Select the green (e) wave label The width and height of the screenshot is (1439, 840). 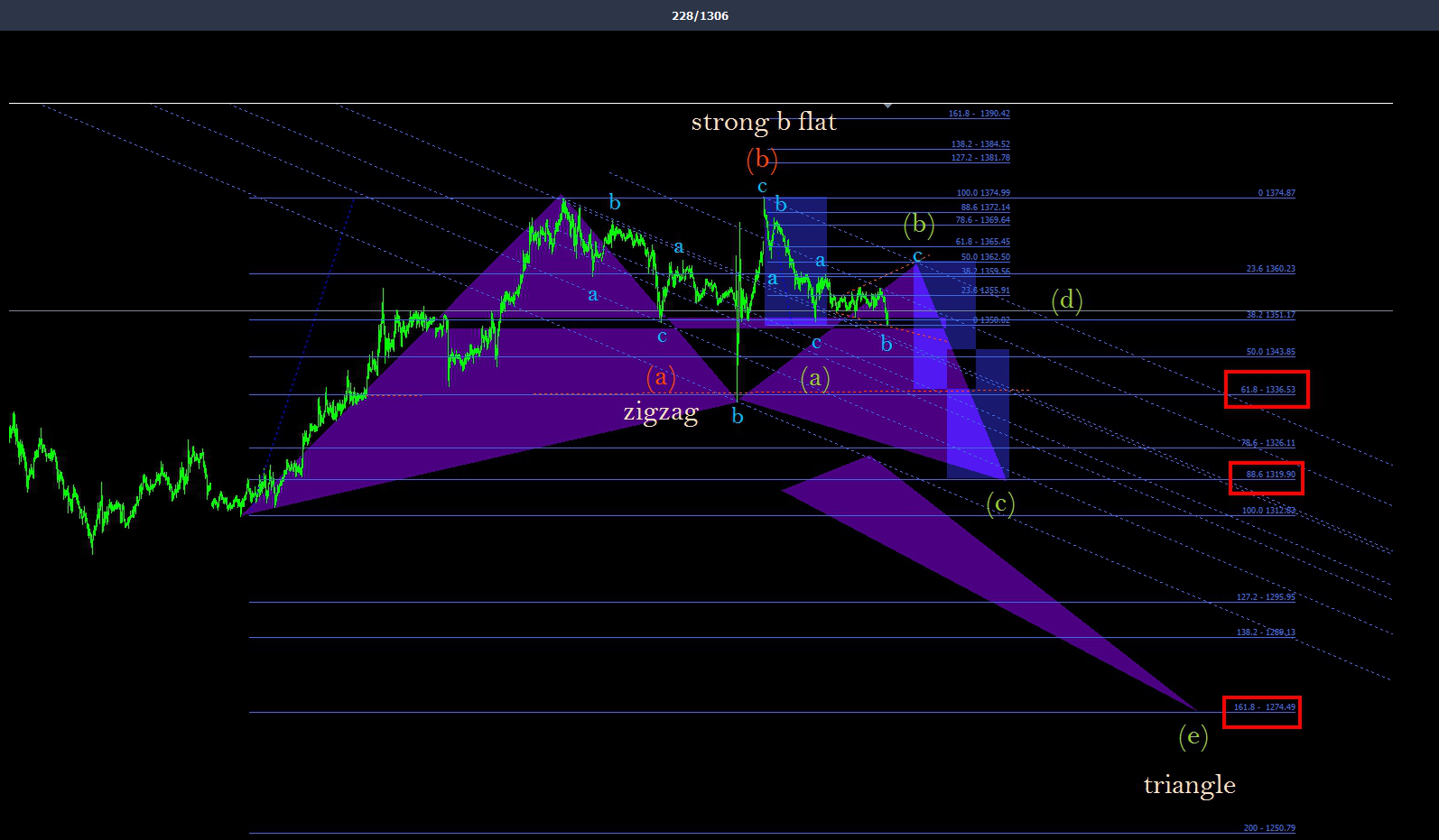1193,736
